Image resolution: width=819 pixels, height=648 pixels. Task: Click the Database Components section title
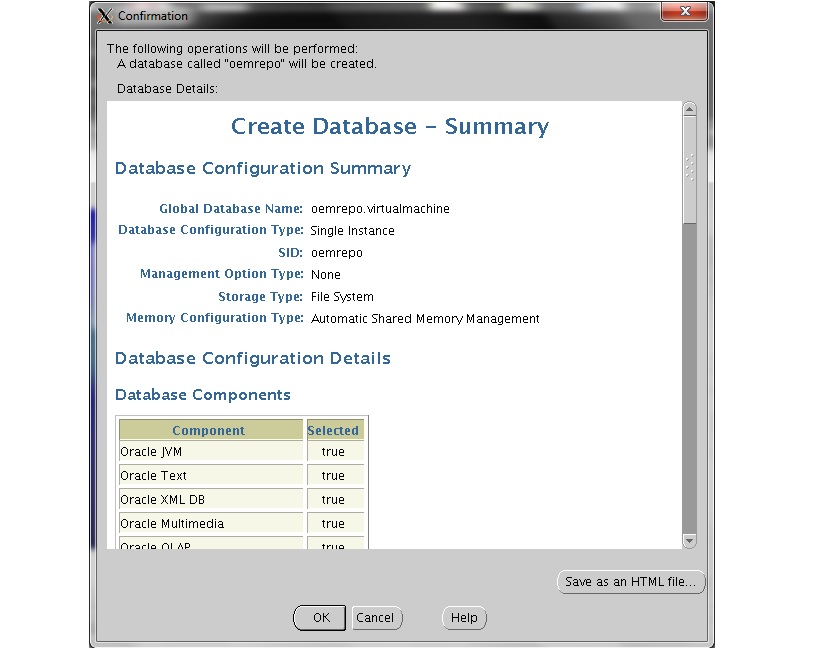coord(203,394)
